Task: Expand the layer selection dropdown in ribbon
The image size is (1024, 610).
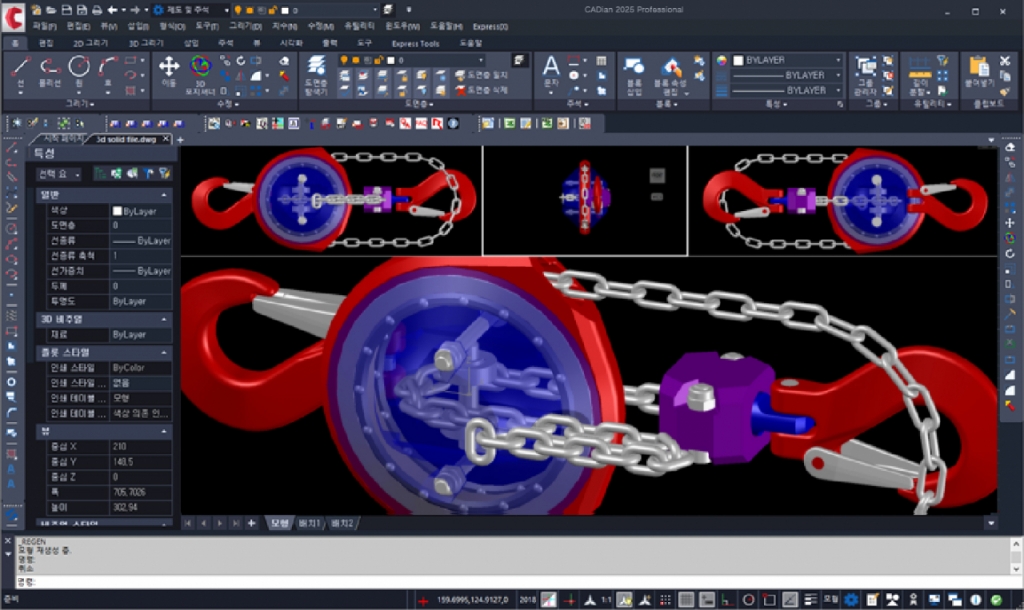Action: [481, 60]
